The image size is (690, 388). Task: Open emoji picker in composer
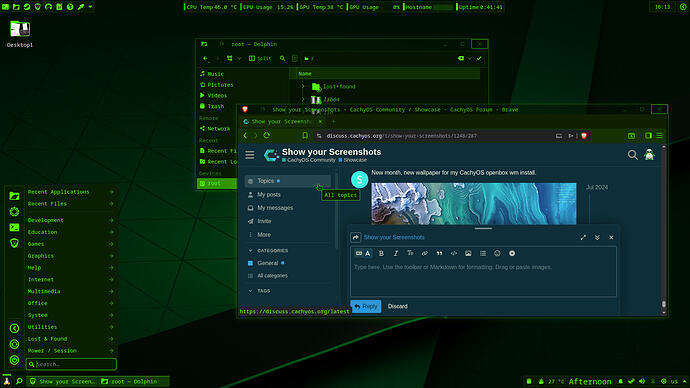tap(497, 253)
